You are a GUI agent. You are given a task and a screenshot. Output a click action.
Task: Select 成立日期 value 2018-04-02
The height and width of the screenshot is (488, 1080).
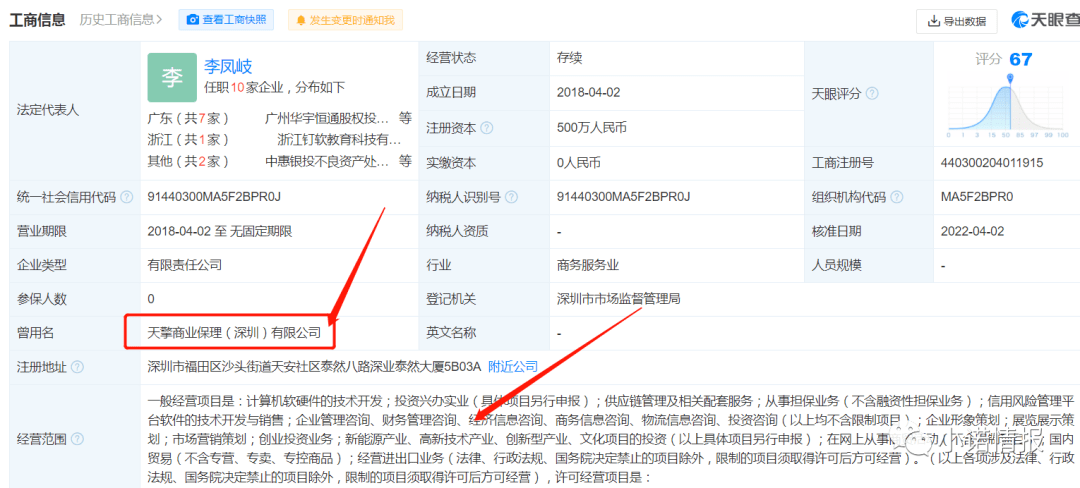click(590, 92)
